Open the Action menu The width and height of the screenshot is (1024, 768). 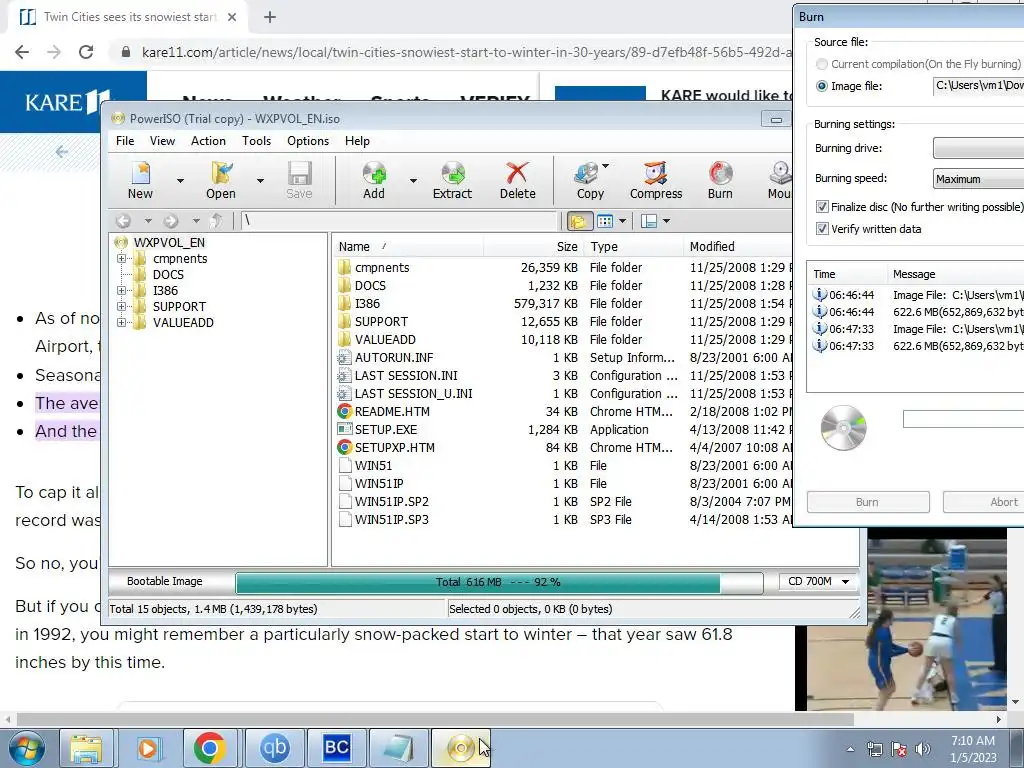point(208,141)
